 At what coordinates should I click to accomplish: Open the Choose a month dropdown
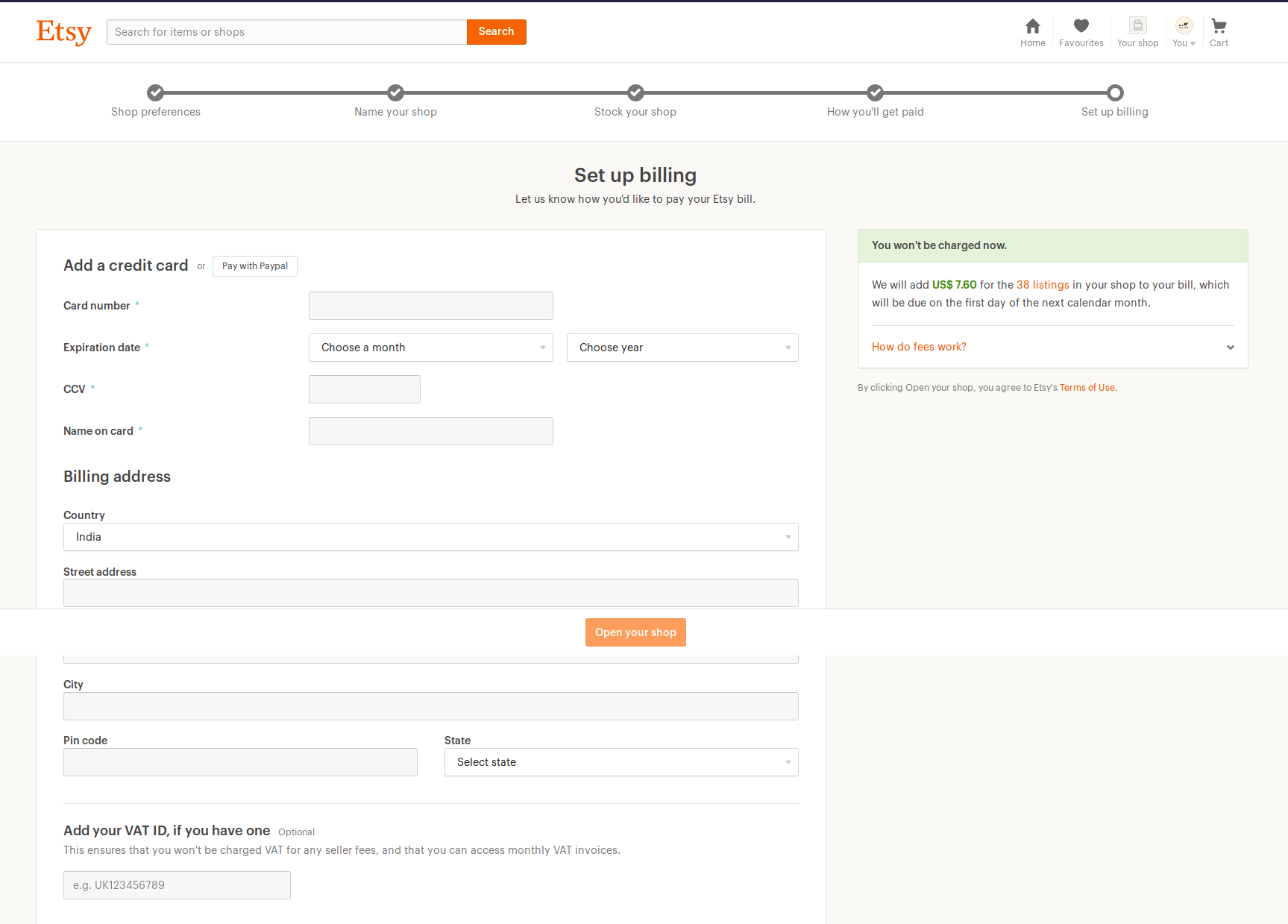click(431, 348)
